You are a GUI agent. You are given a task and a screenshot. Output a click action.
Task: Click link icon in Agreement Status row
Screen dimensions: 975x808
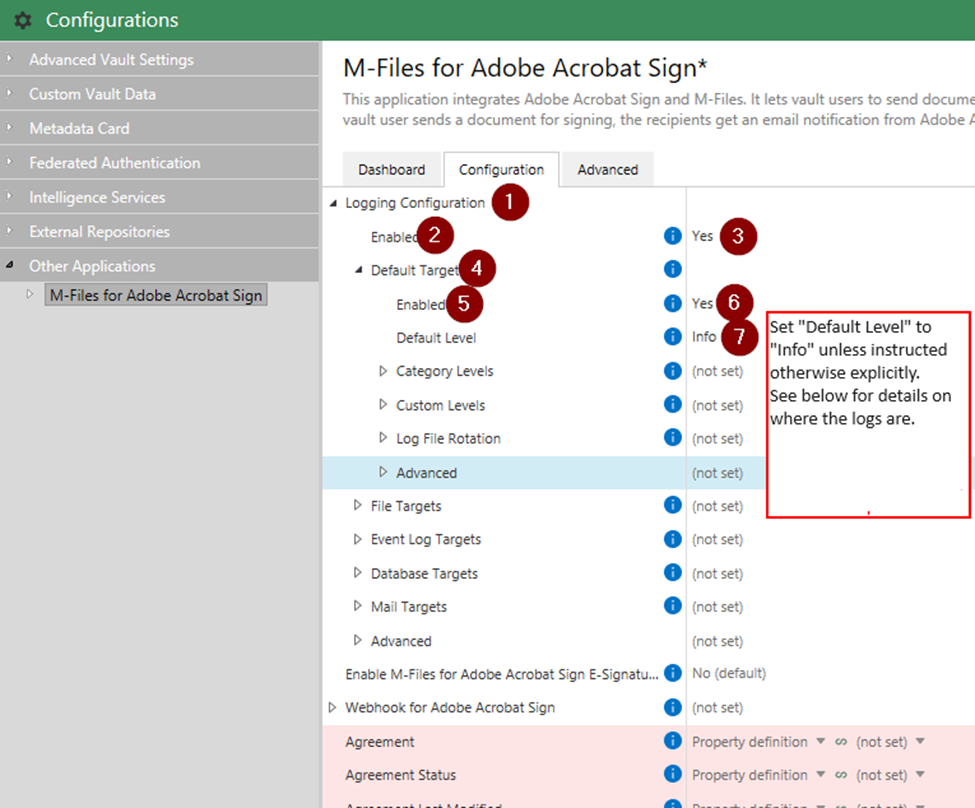[x=841, y=775]
